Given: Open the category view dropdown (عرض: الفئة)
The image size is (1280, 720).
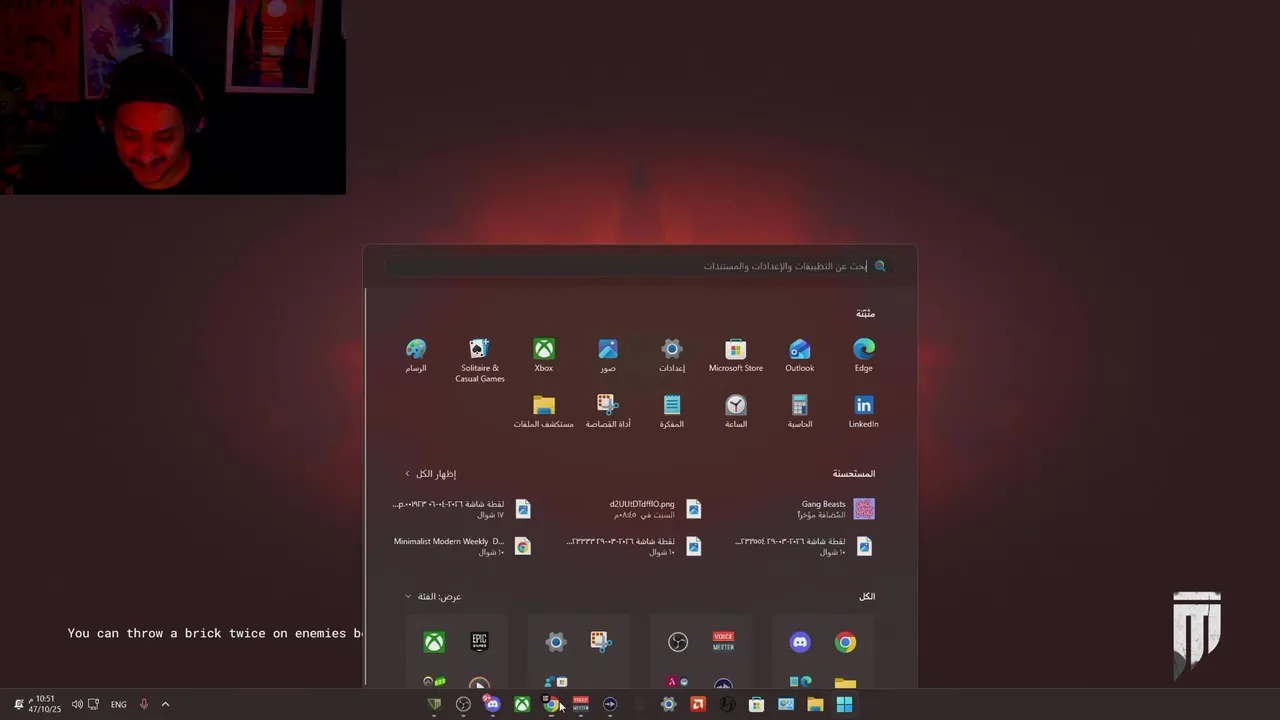Looking at the screenshot, I should click(433, 596).
